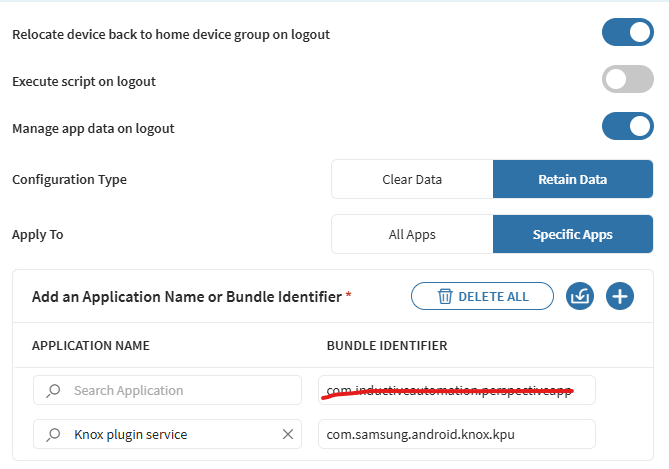The image size is (669, 469).
Task: Disable relocate device to home group toggle
Action: [627, 33]
